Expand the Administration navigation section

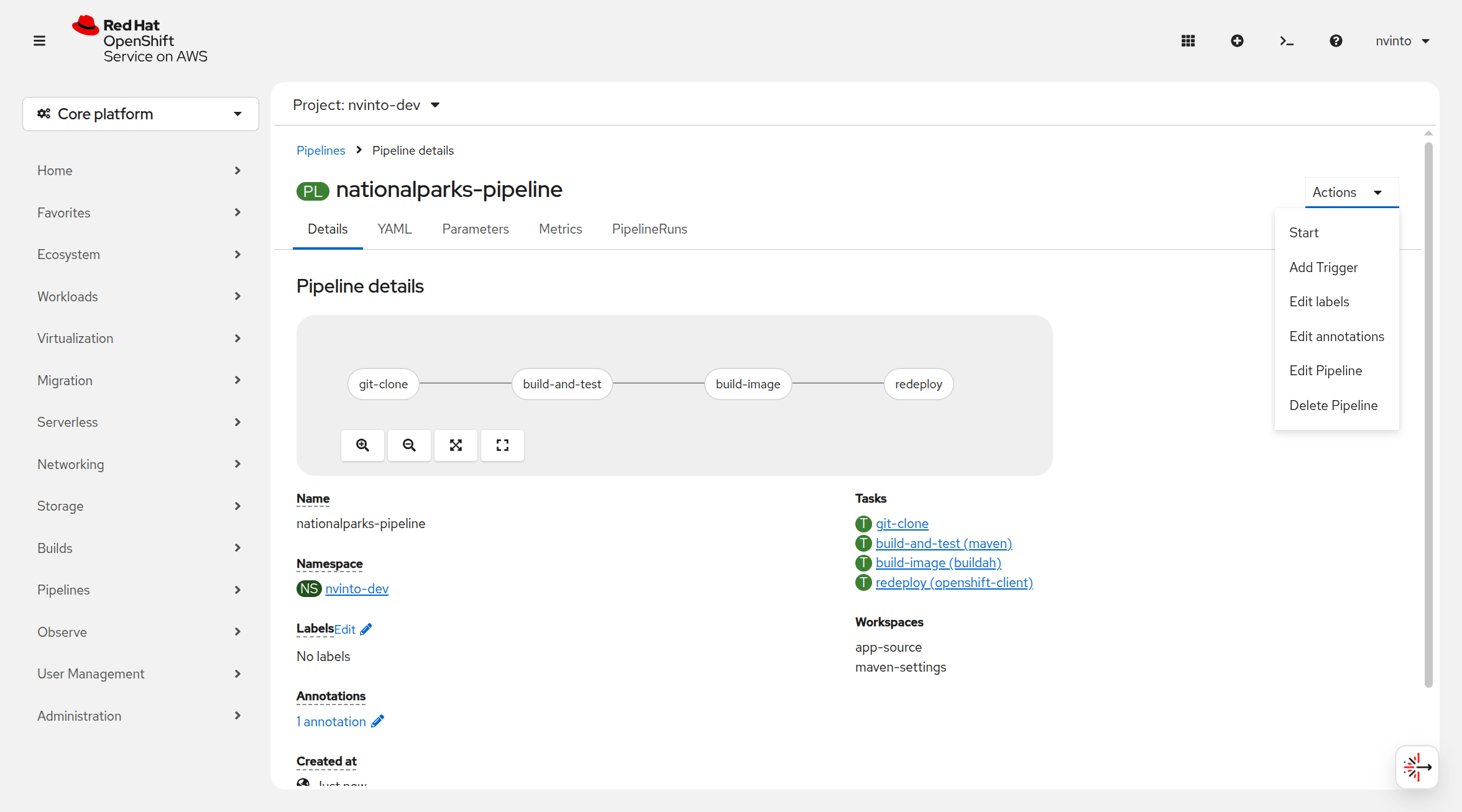click(x=140, y=716)
